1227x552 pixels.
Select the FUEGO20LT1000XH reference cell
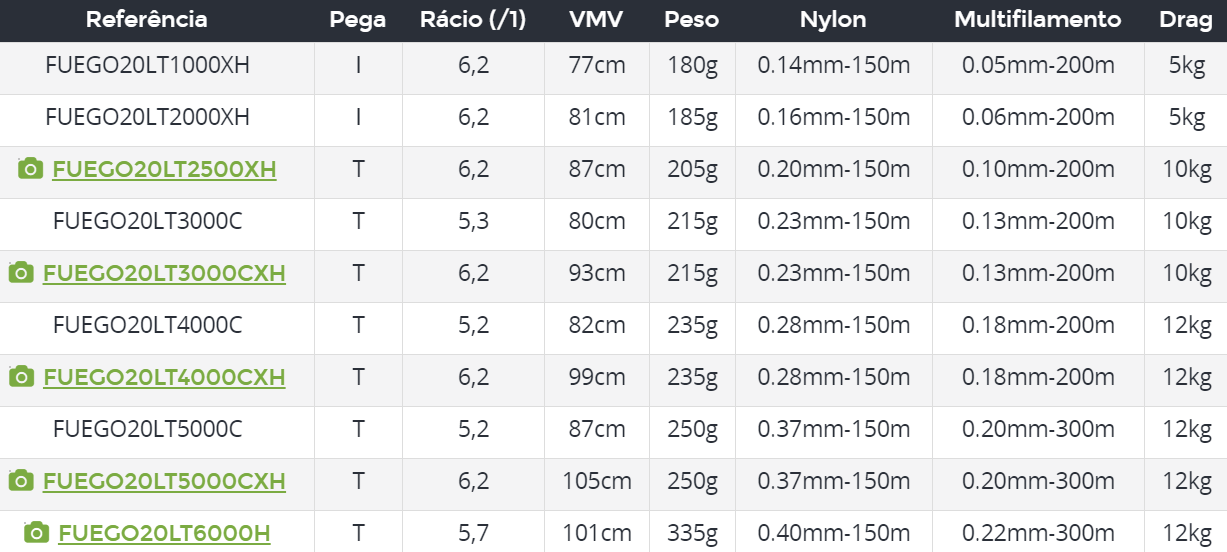[147, 66]
